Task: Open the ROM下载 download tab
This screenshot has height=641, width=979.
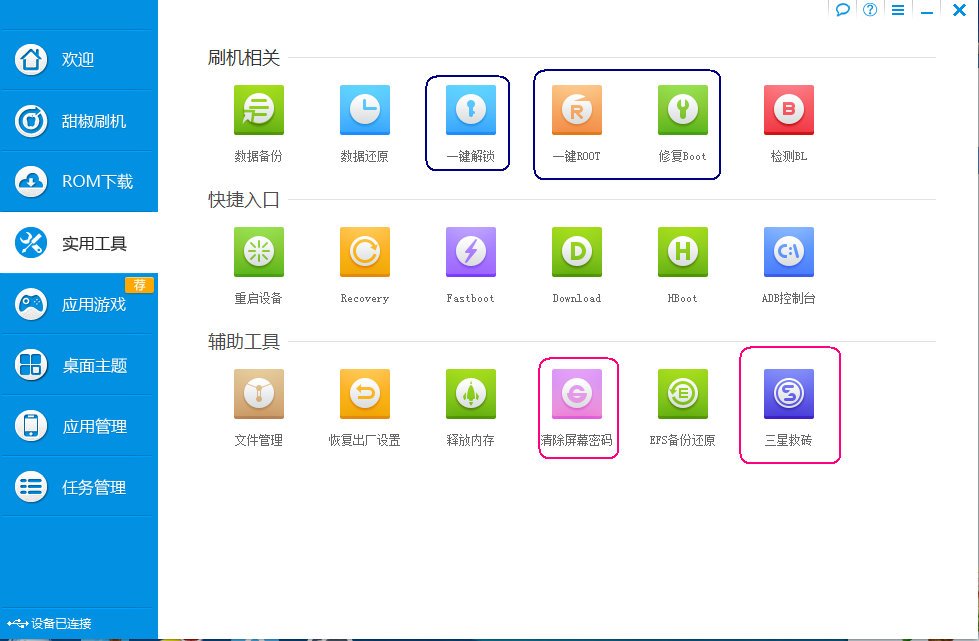Action: tap(79, 182)
